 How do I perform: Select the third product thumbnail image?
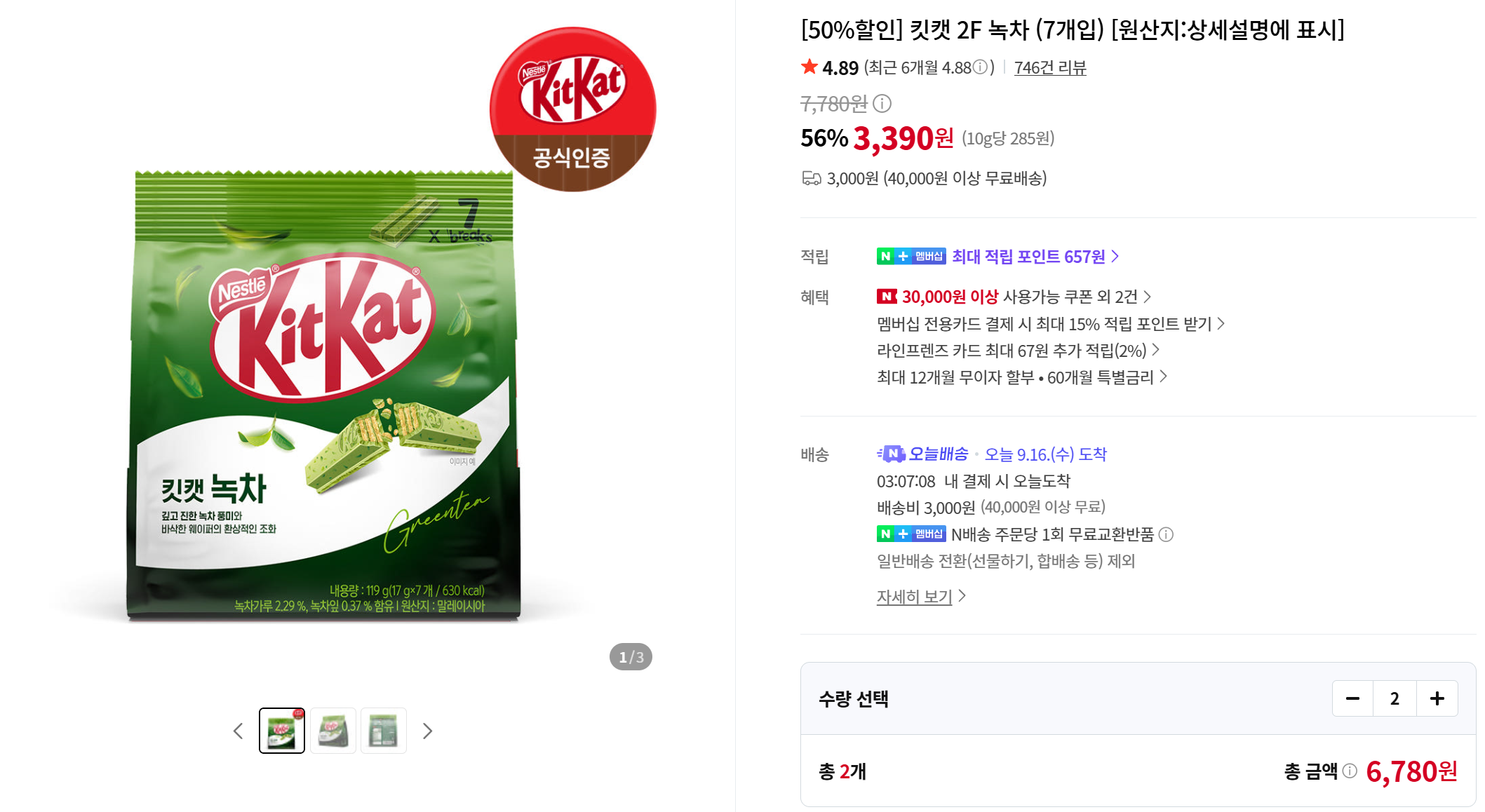[384, 731]
